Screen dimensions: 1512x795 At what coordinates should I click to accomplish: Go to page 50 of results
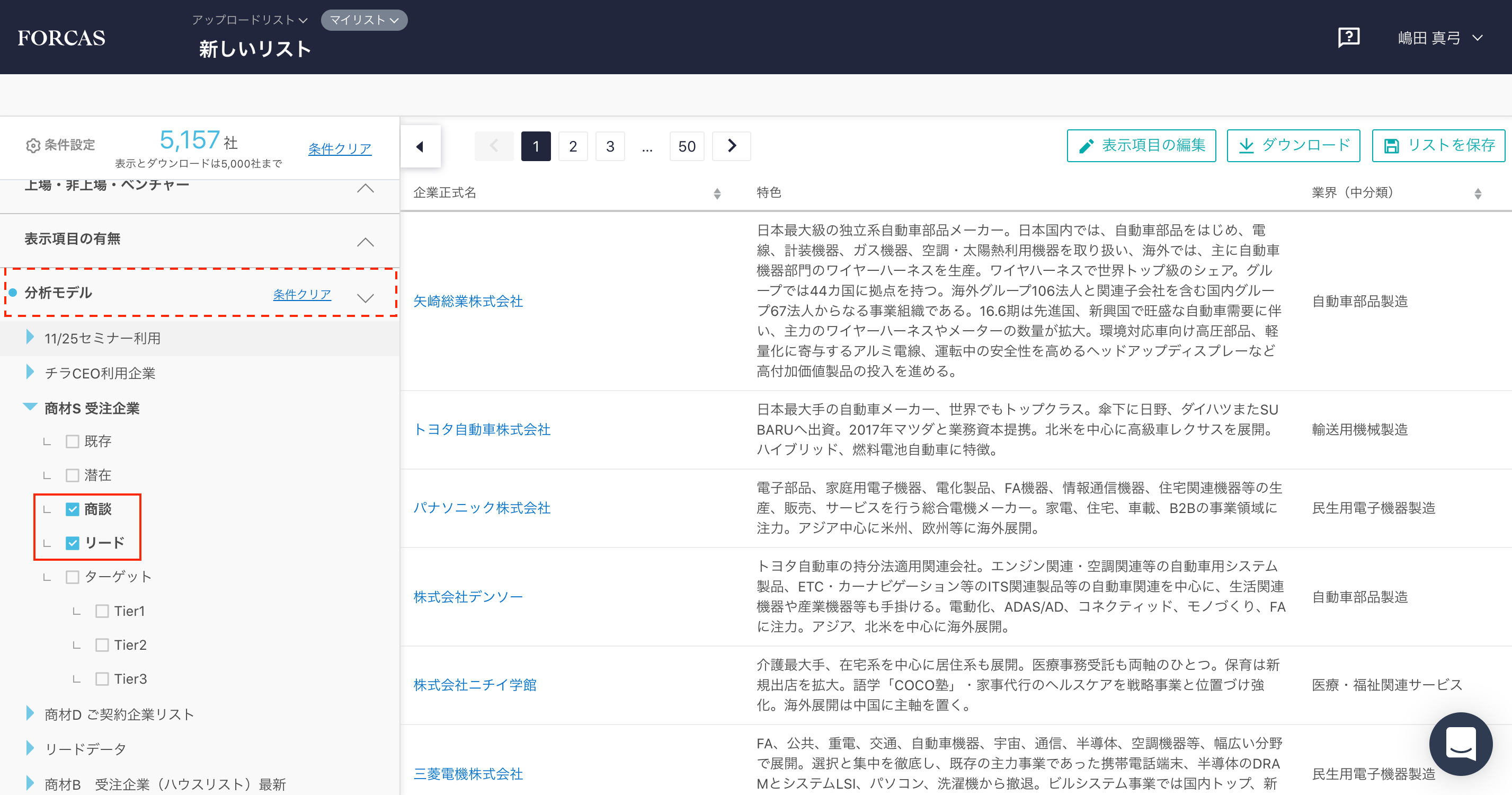click(686, 146)
